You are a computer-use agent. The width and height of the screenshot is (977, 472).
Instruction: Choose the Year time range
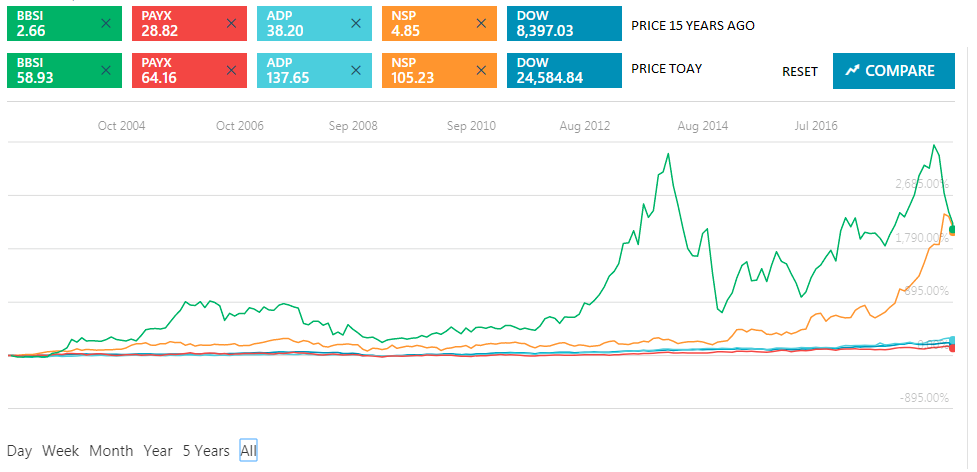158,451
